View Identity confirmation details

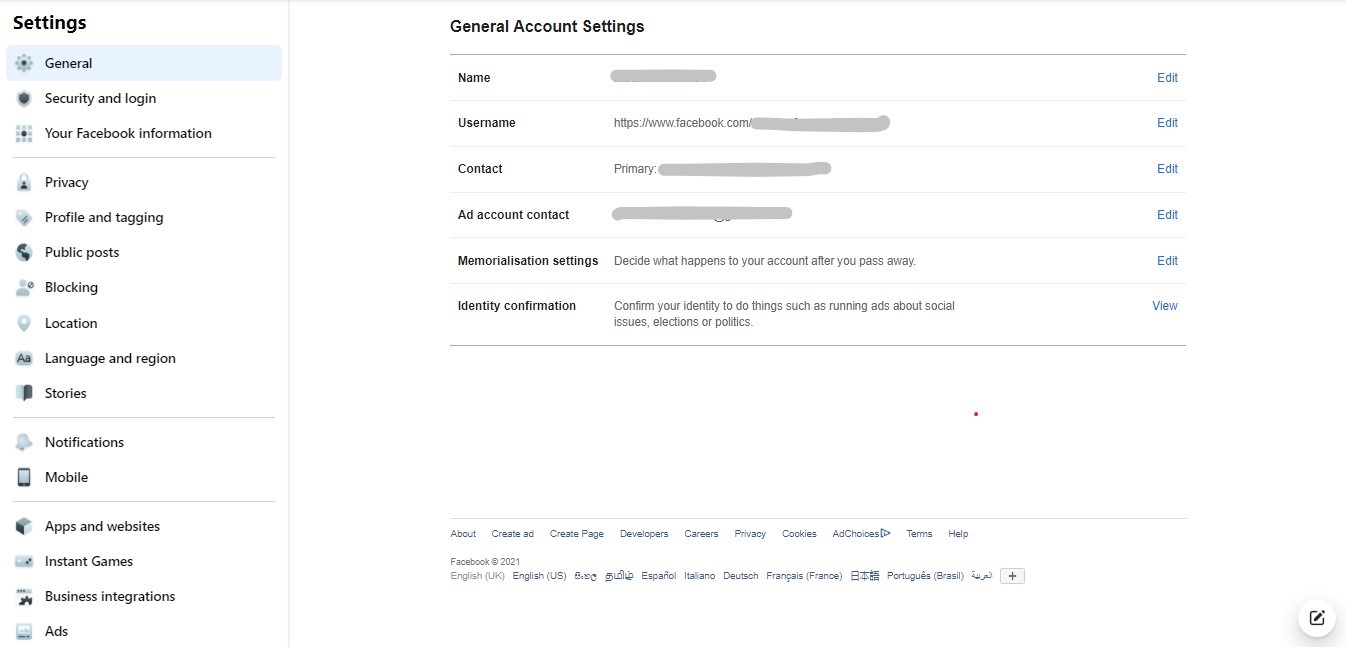(x=1165, y=306)
